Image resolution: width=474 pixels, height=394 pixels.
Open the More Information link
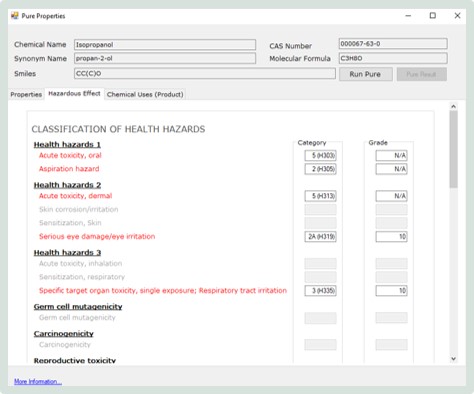click(38, 381)
